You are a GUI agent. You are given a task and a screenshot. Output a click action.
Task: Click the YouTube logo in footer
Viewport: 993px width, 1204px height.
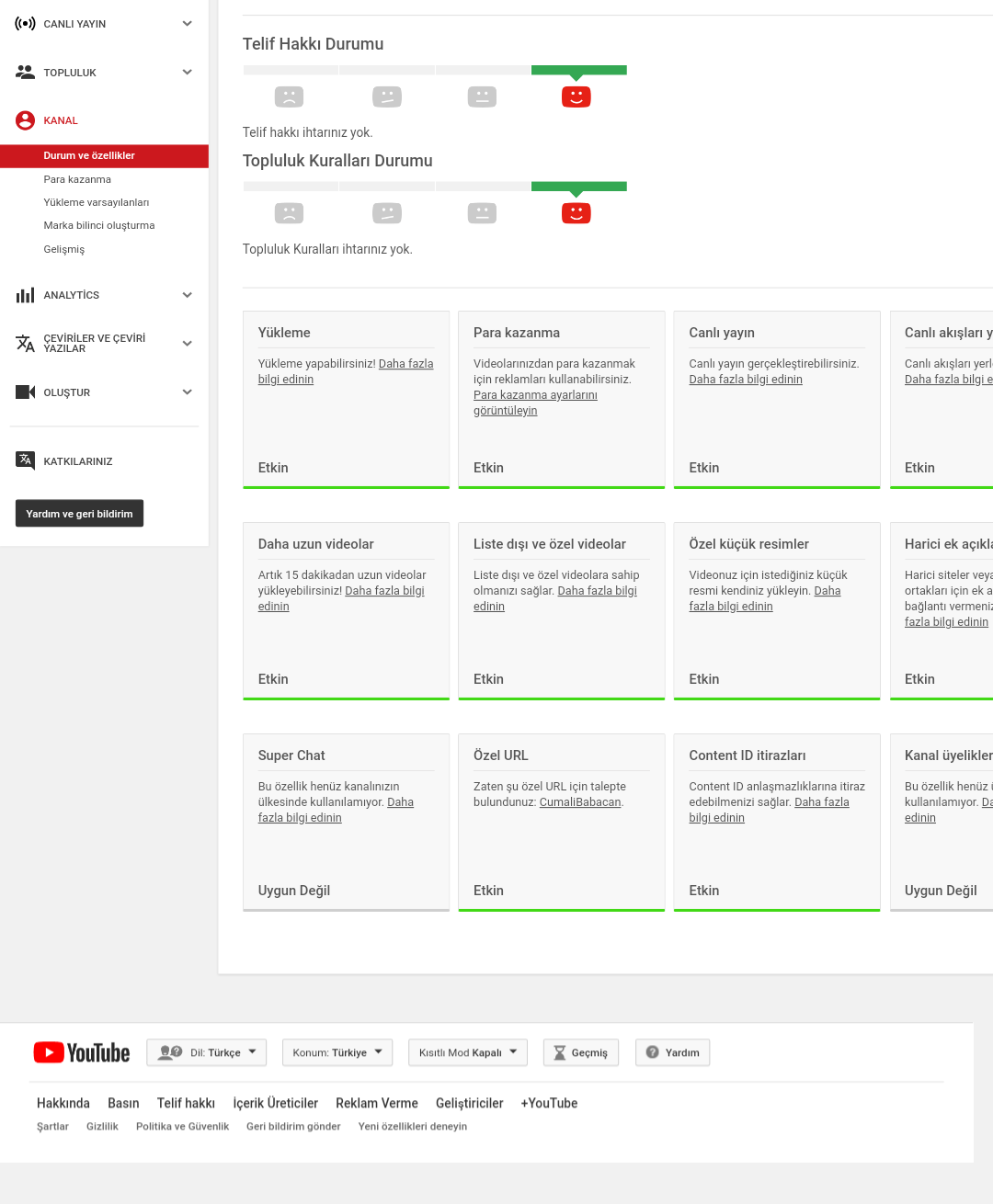(82, 1052)
